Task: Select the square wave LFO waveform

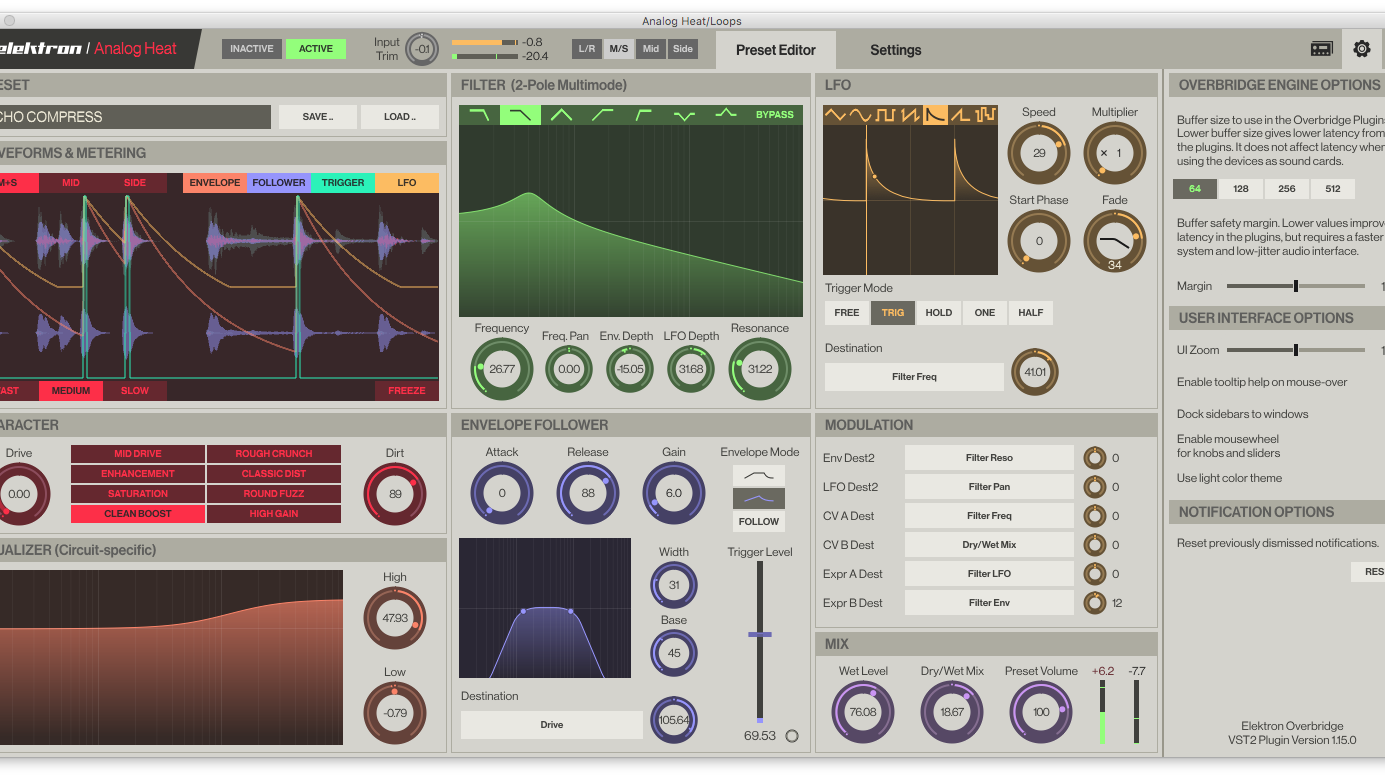Action: pyautogui.click(x=885, y=115)
